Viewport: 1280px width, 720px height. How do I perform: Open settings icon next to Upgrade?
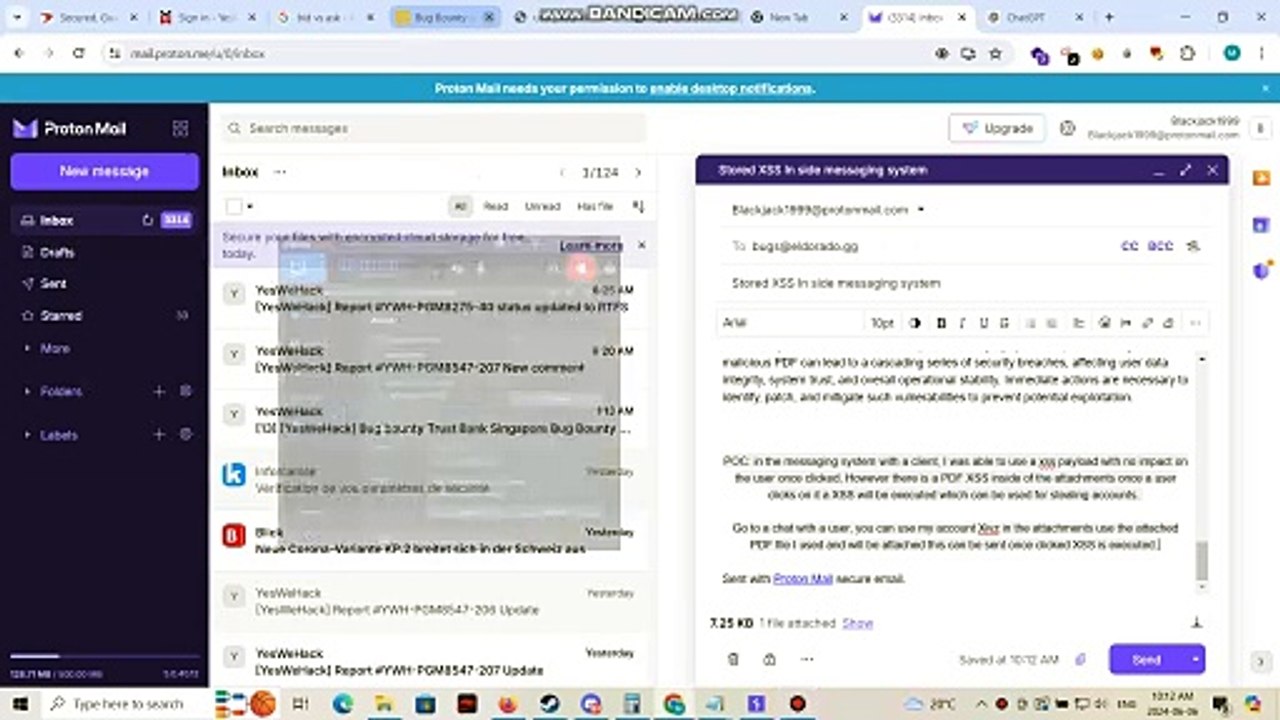[x=1067, y=128]
